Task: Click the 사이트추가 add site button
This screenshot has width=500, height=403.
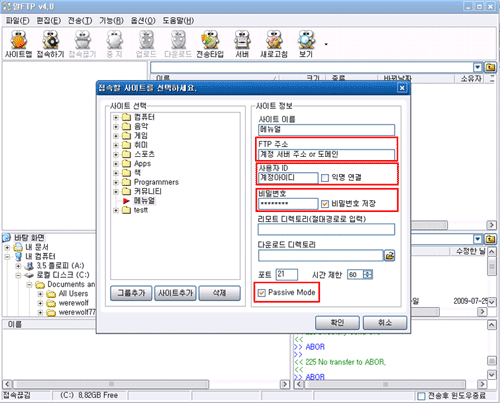Action: tap(175, 293)
